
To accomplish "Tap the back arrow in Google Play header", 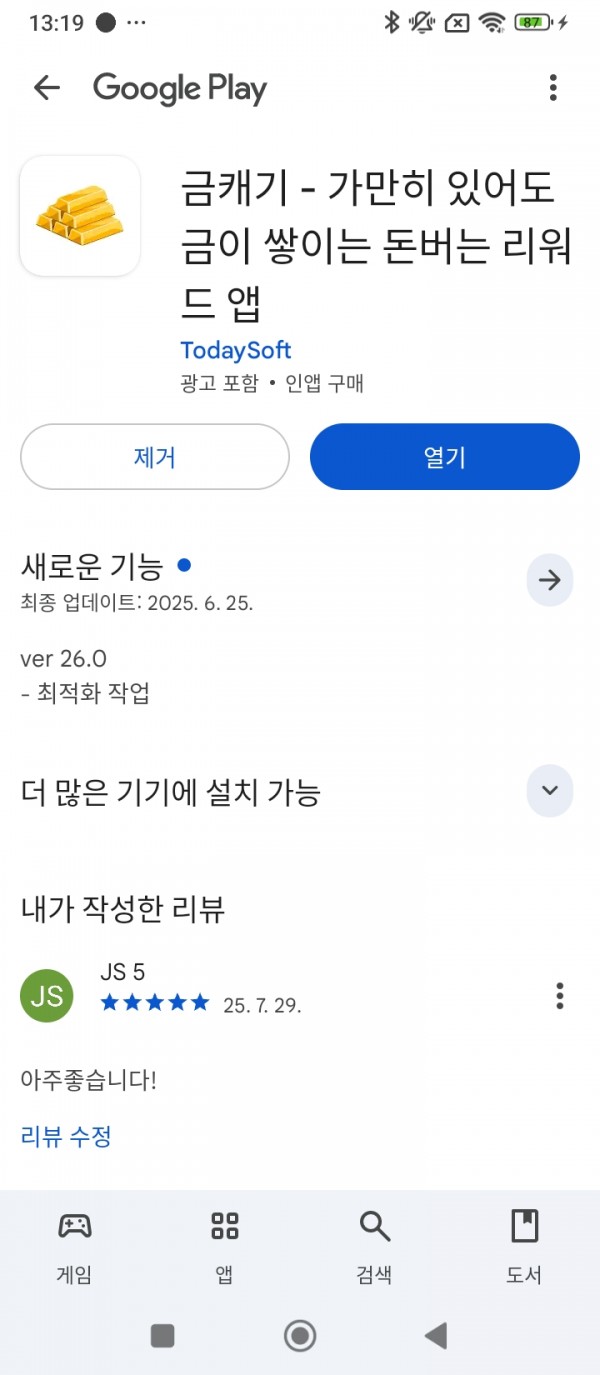I will pyautogui.click(x=47, y=88).
